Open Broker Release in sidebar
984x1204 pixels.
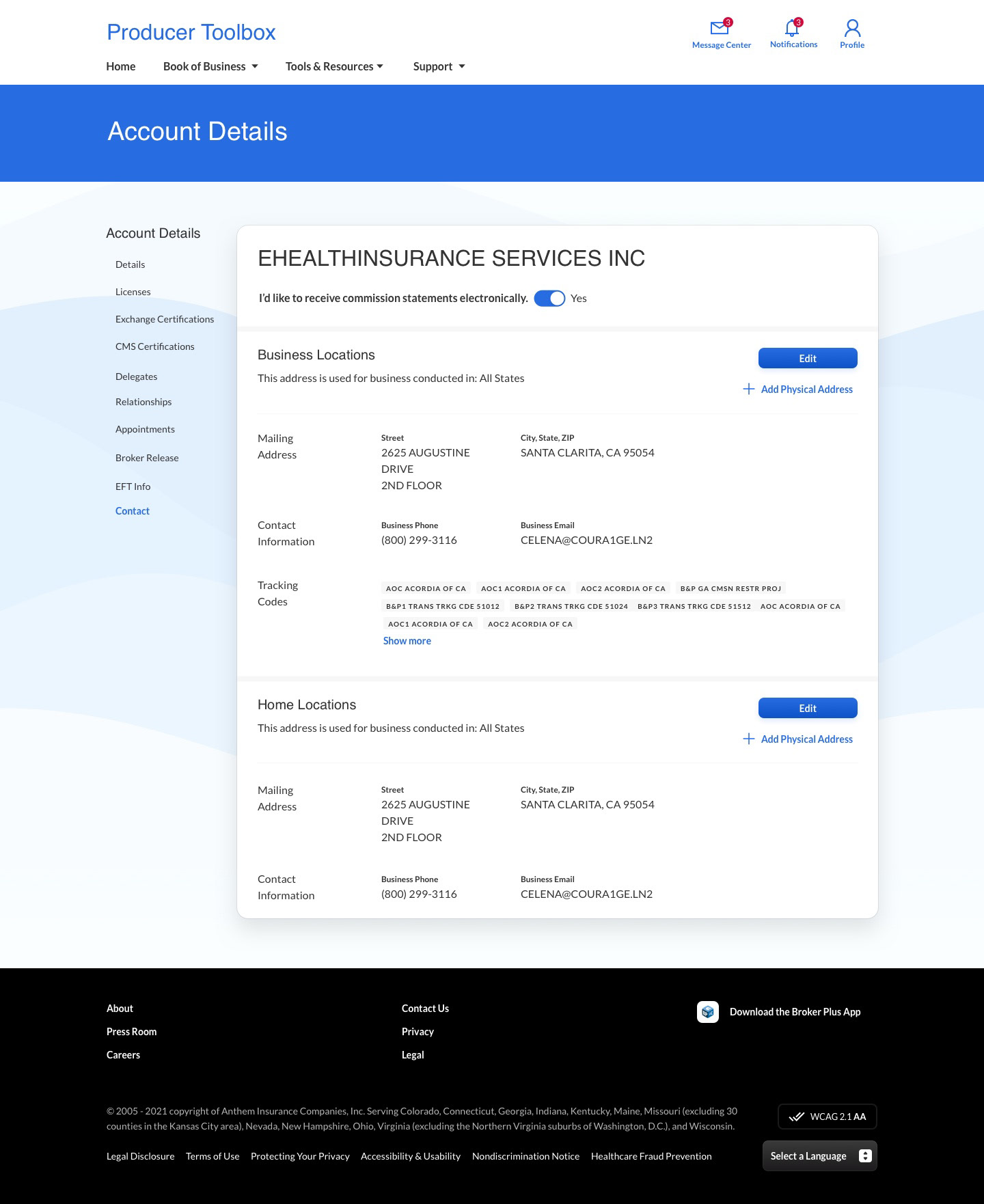coord(147,458)
